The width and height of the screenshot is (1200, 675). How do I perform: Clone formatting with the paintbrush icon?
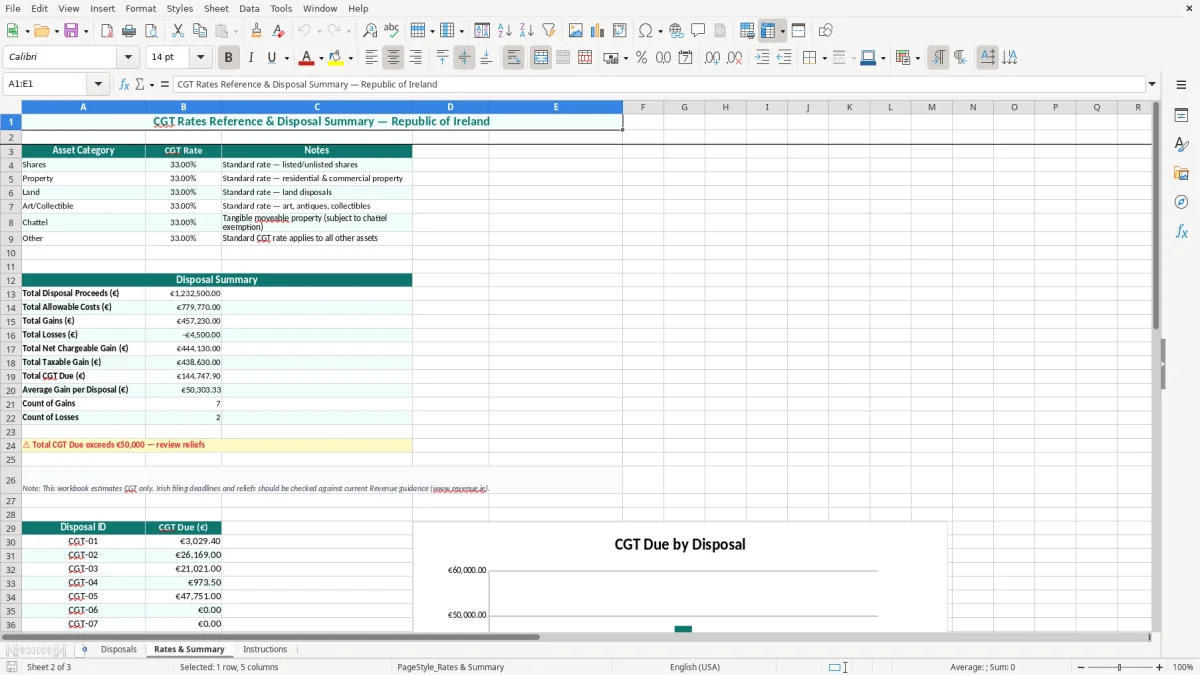click(257, 31)
